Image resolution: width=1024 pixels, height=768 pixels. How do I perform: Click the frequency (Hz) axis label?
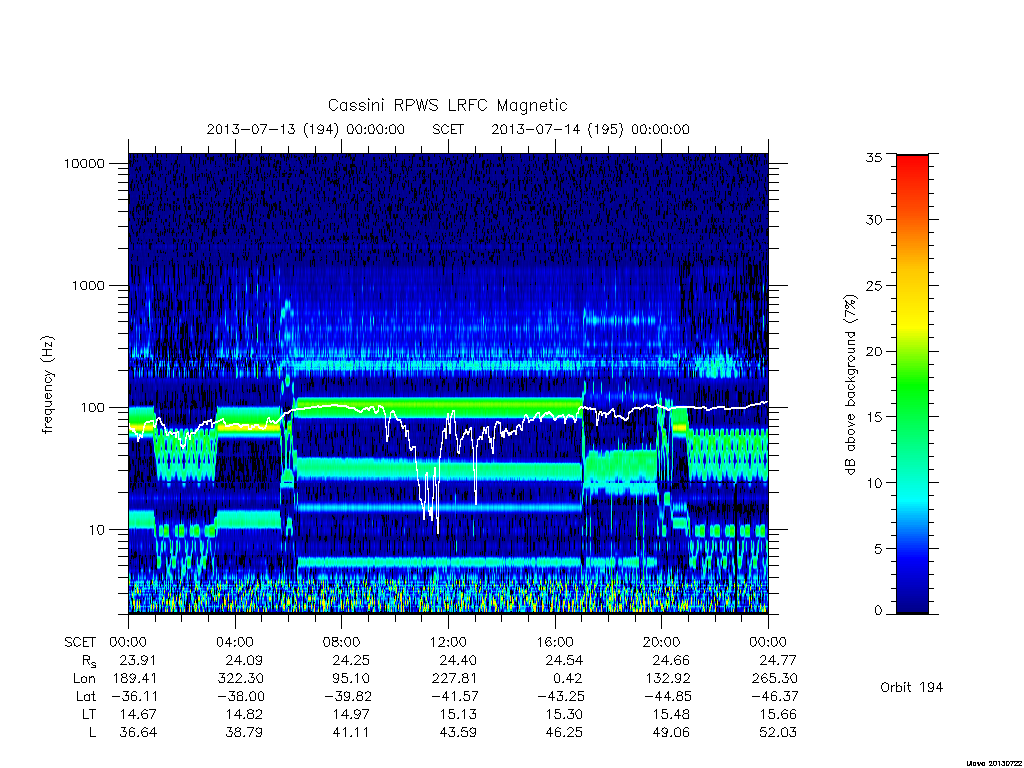click(47, 384)
